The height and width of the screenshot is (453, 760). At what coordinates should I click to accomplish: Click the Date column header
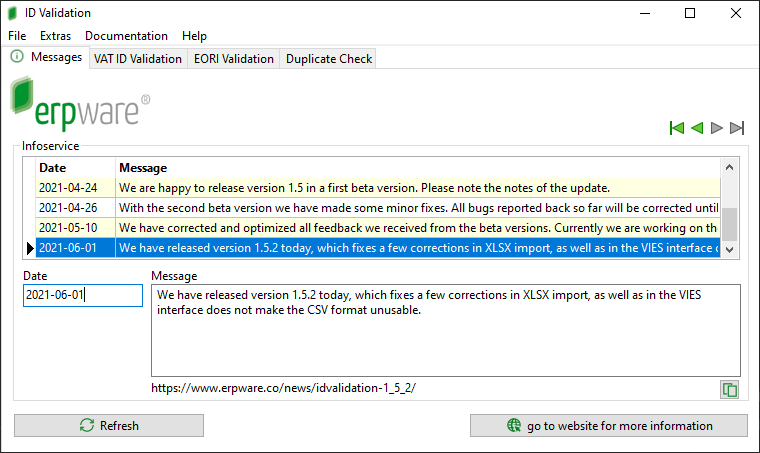[76, 168]
